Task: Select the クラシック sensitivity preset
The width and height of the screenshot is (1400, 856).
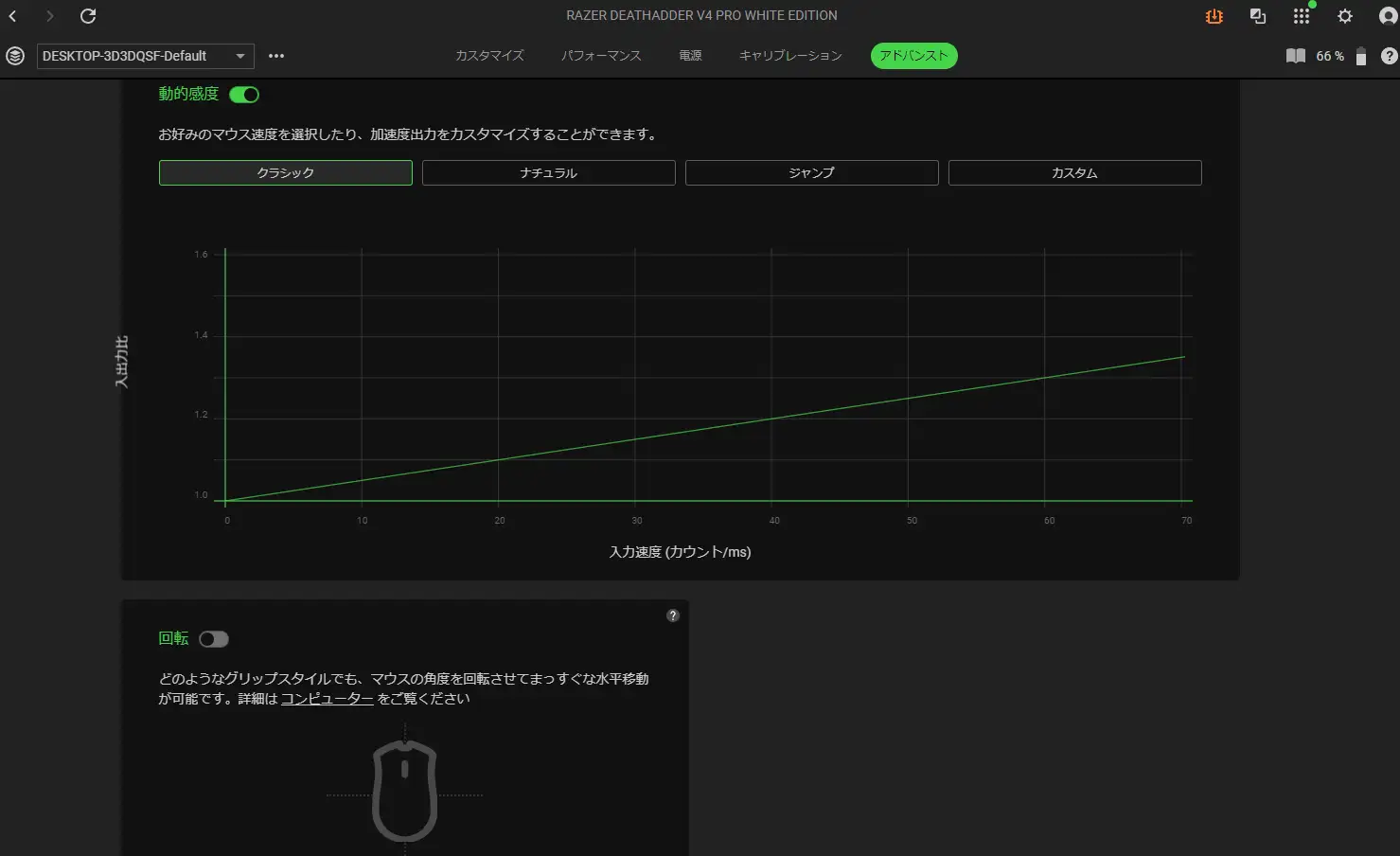Action: (286, 172)
